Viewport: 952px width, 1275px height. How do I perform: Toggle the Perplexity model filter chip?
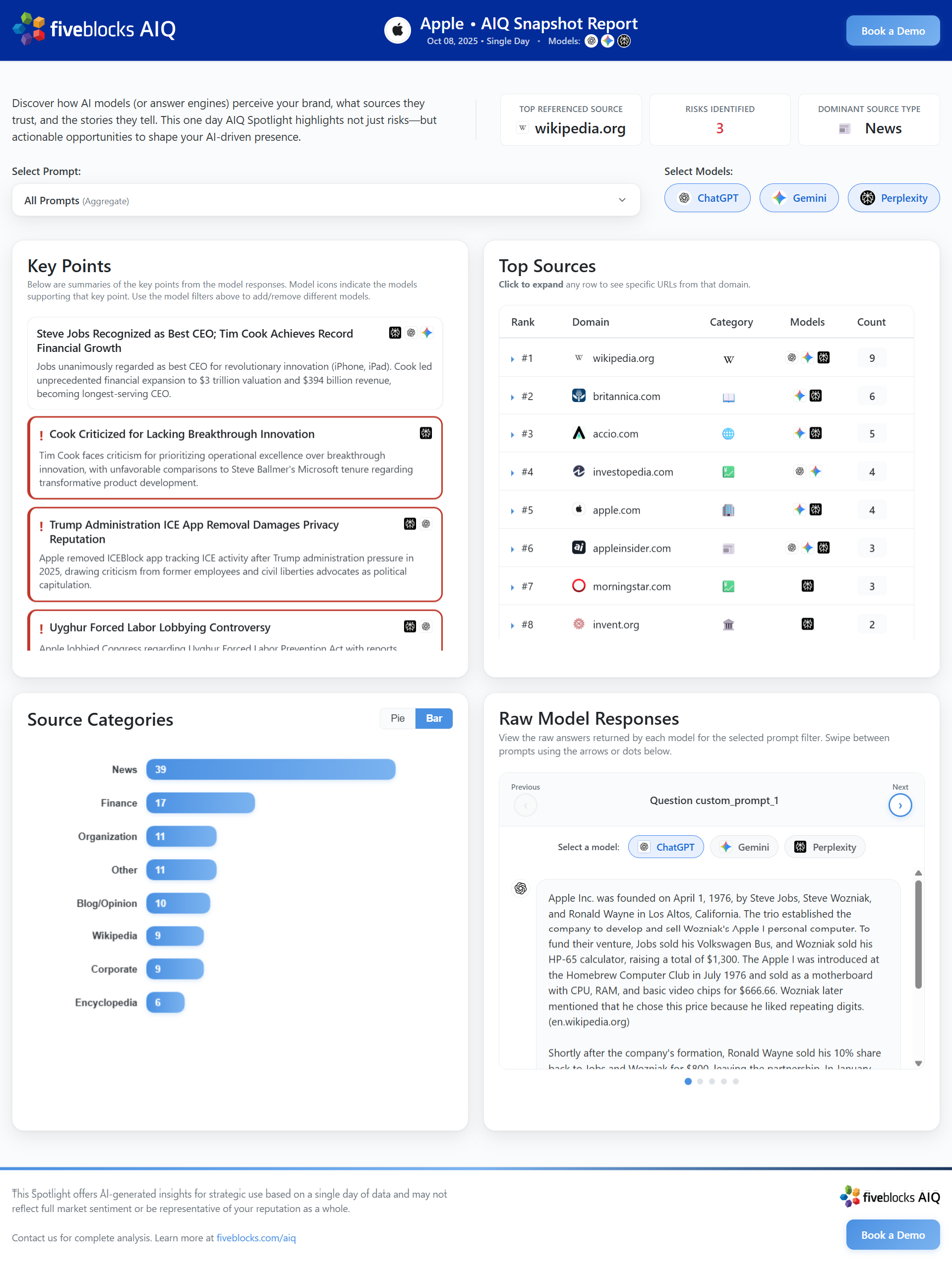[x=893, y=198]
